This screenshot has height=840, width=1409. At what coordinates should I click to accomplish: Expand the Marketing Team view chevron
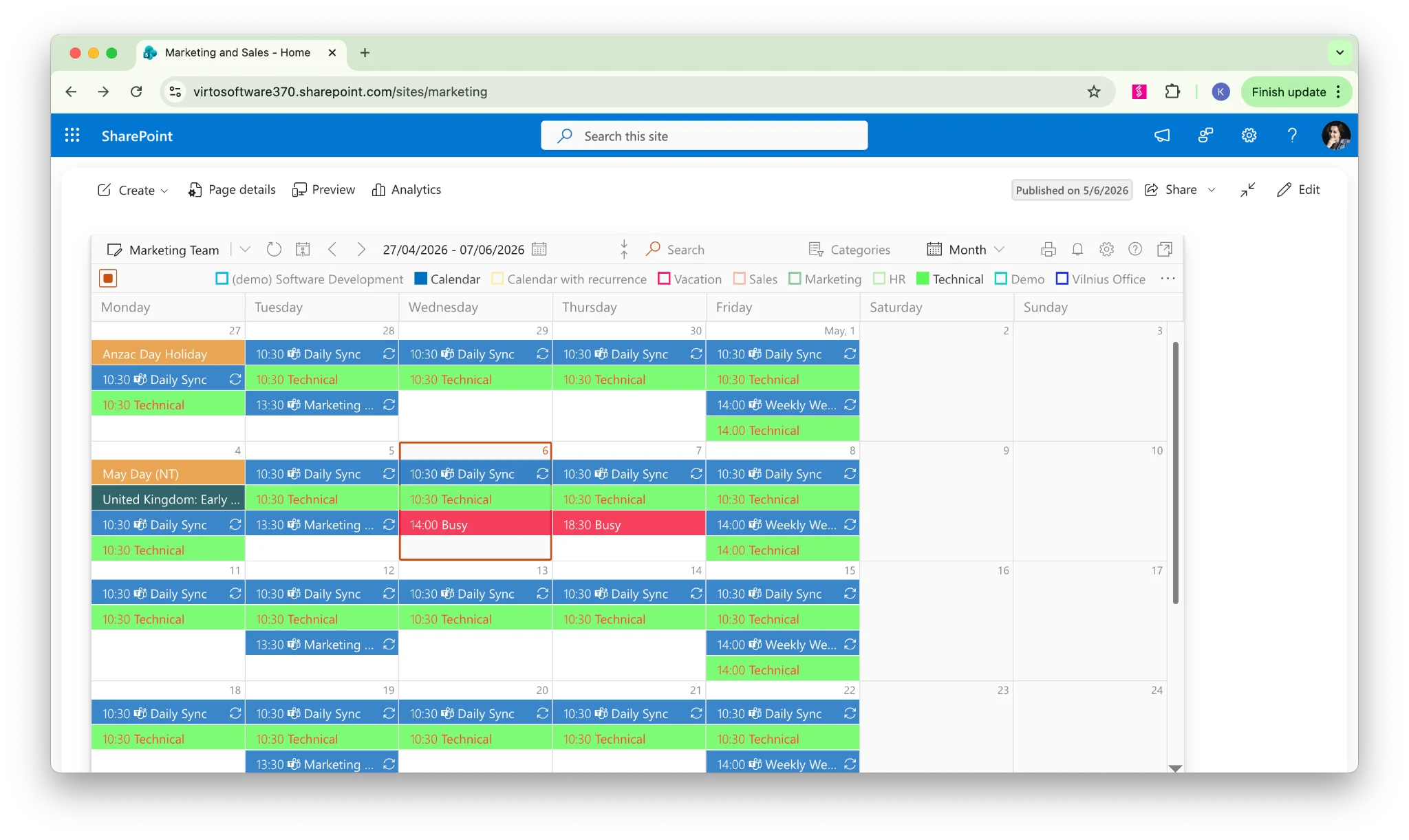(x=245, y=249)
